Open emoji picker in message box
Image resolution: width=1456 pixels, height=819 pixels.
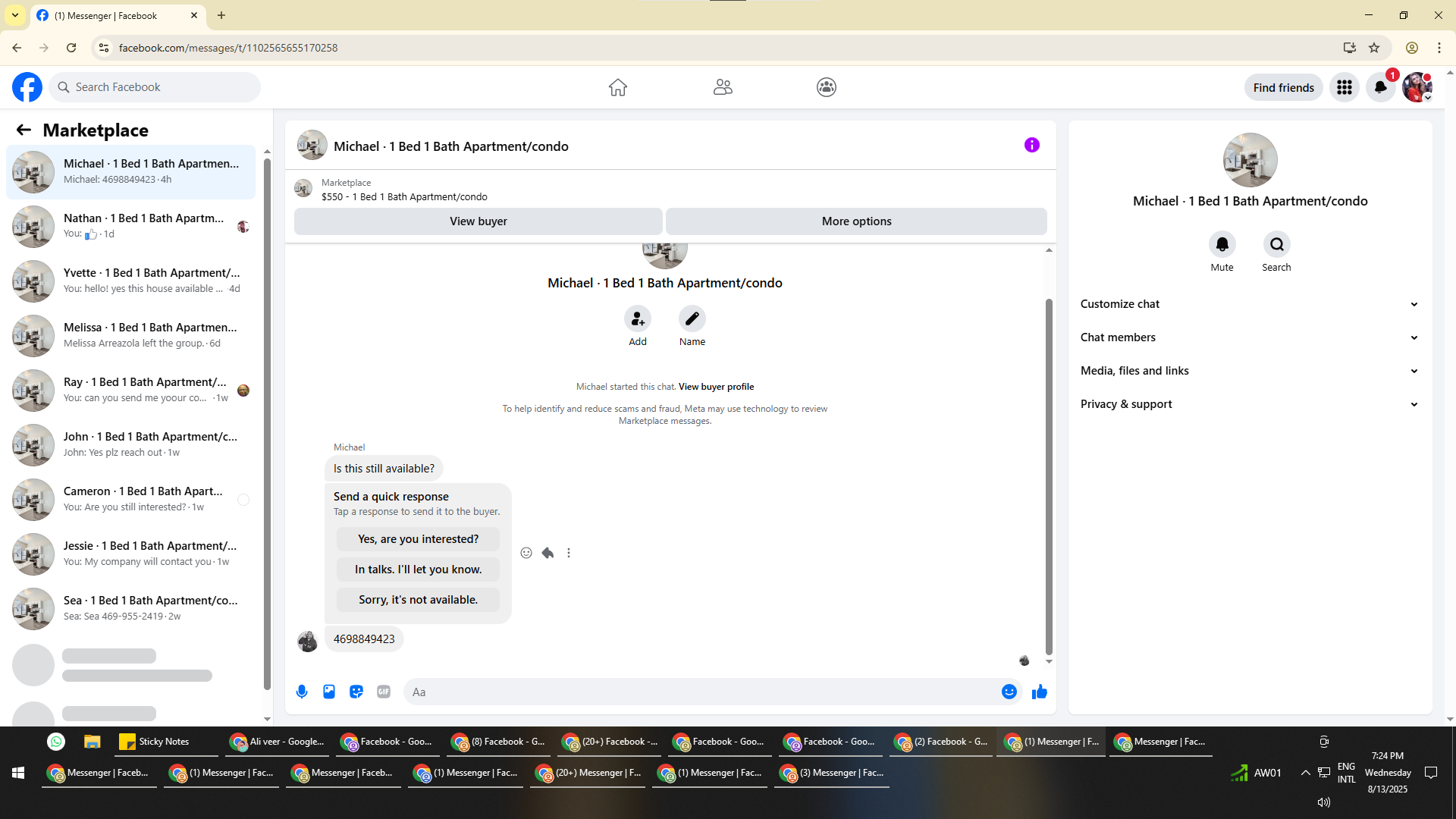click(x=1009, y=692)
